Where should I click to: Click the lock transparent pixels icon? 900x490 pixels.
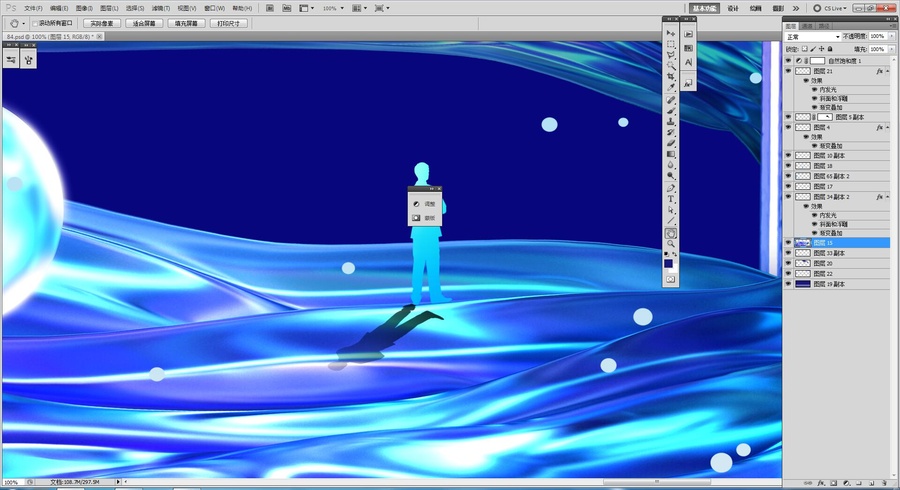click(x=805, y=49)
